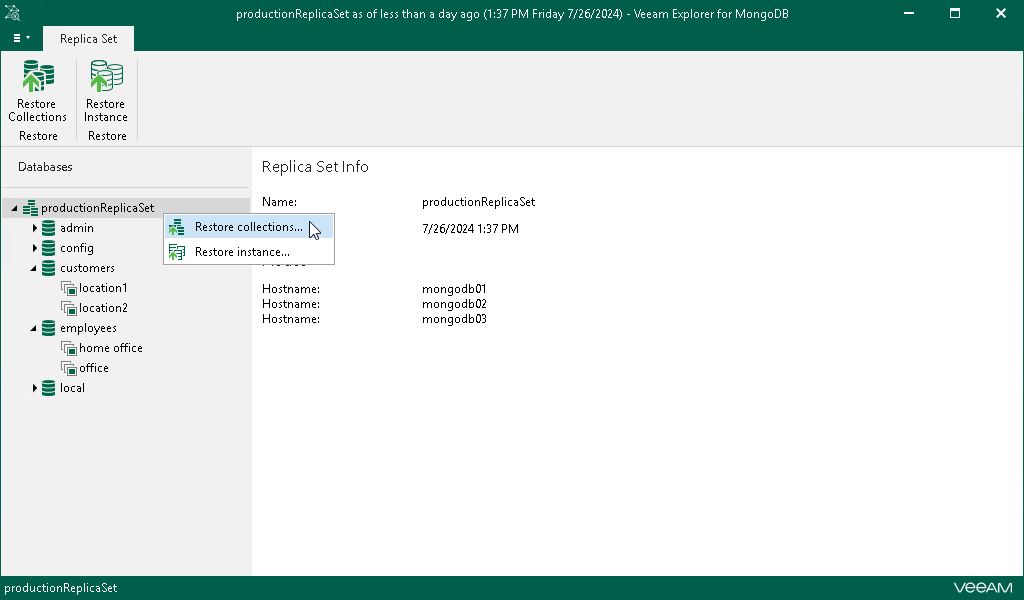Image resolution: width=1024 pixels, height=600 pixels.
Task: Click the Restore instance menu entry icon
Action: coord(176,252)
